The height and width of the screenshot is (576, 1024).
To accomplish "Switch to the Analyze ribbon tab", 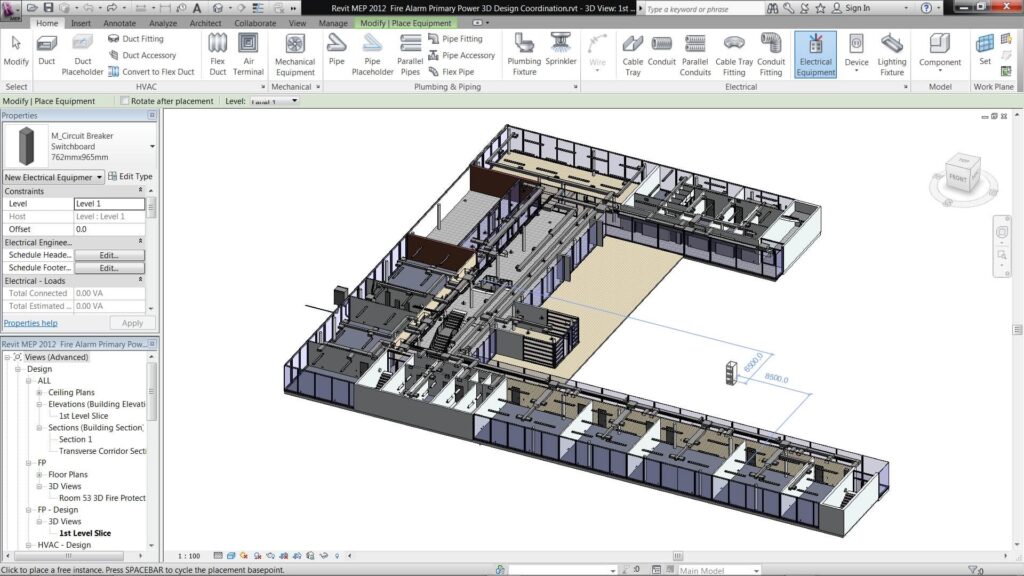I will coord(162,22).
